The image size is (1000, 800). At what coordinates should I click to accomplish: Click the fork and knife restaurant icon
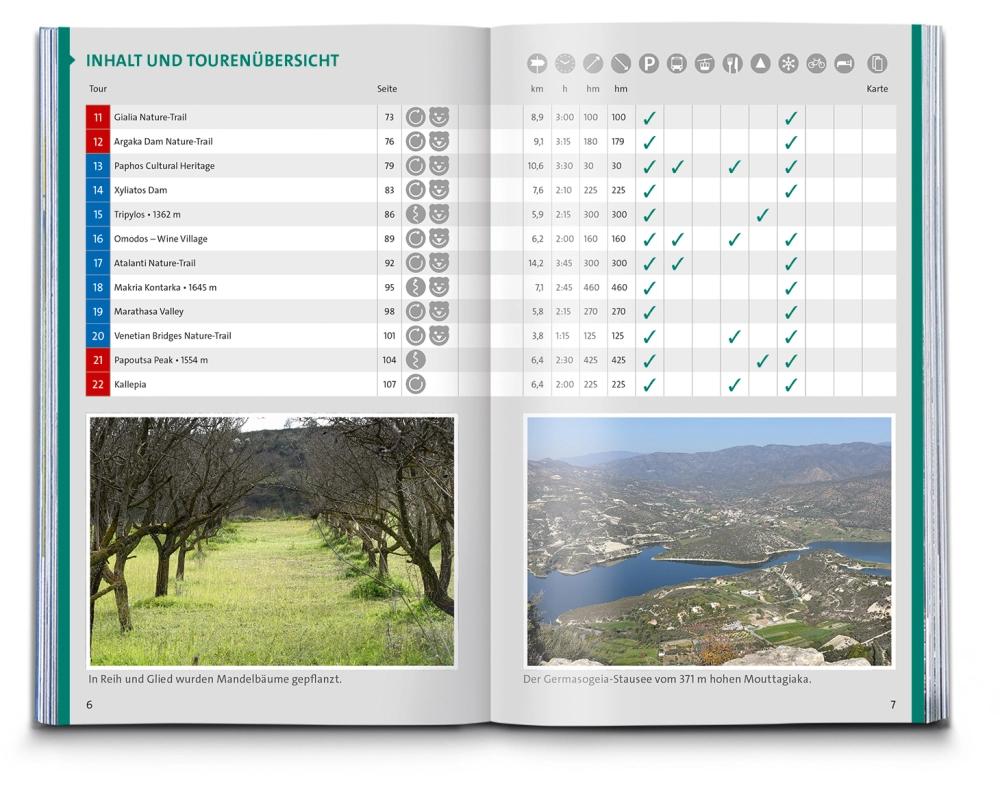pos(733,64)
